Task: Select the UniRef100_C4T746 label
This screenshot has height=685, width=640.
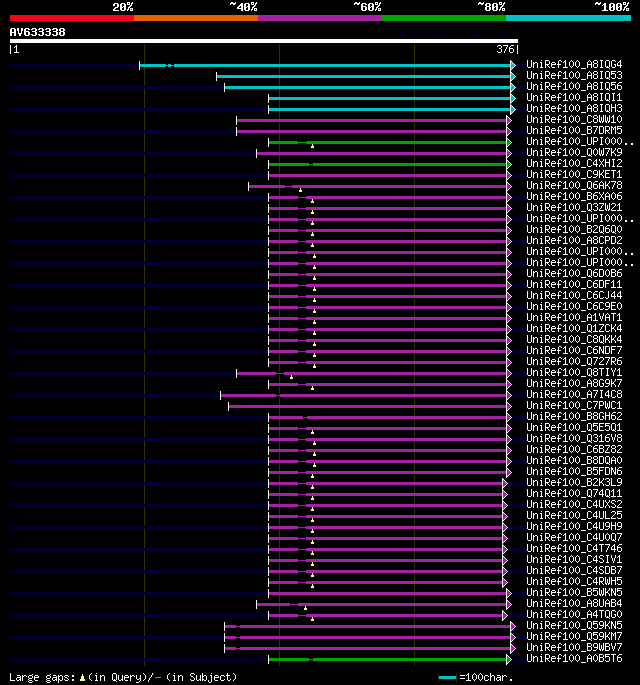Action: (574, 549)
